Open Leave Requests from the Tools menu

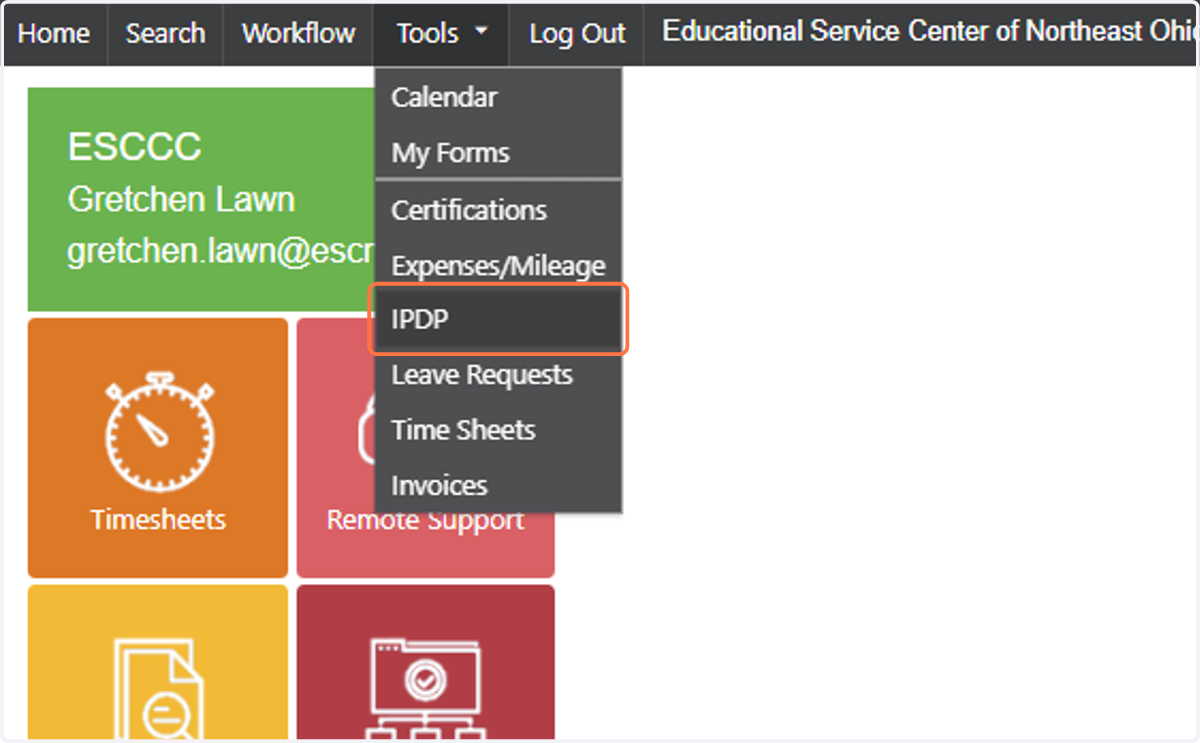tap(499, 375)
